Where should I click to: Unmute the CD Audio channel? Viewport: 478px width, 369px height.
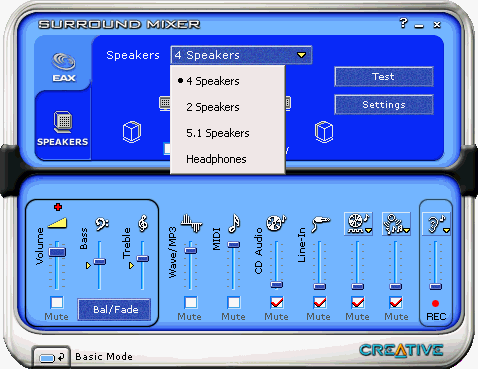pos(277,303)
